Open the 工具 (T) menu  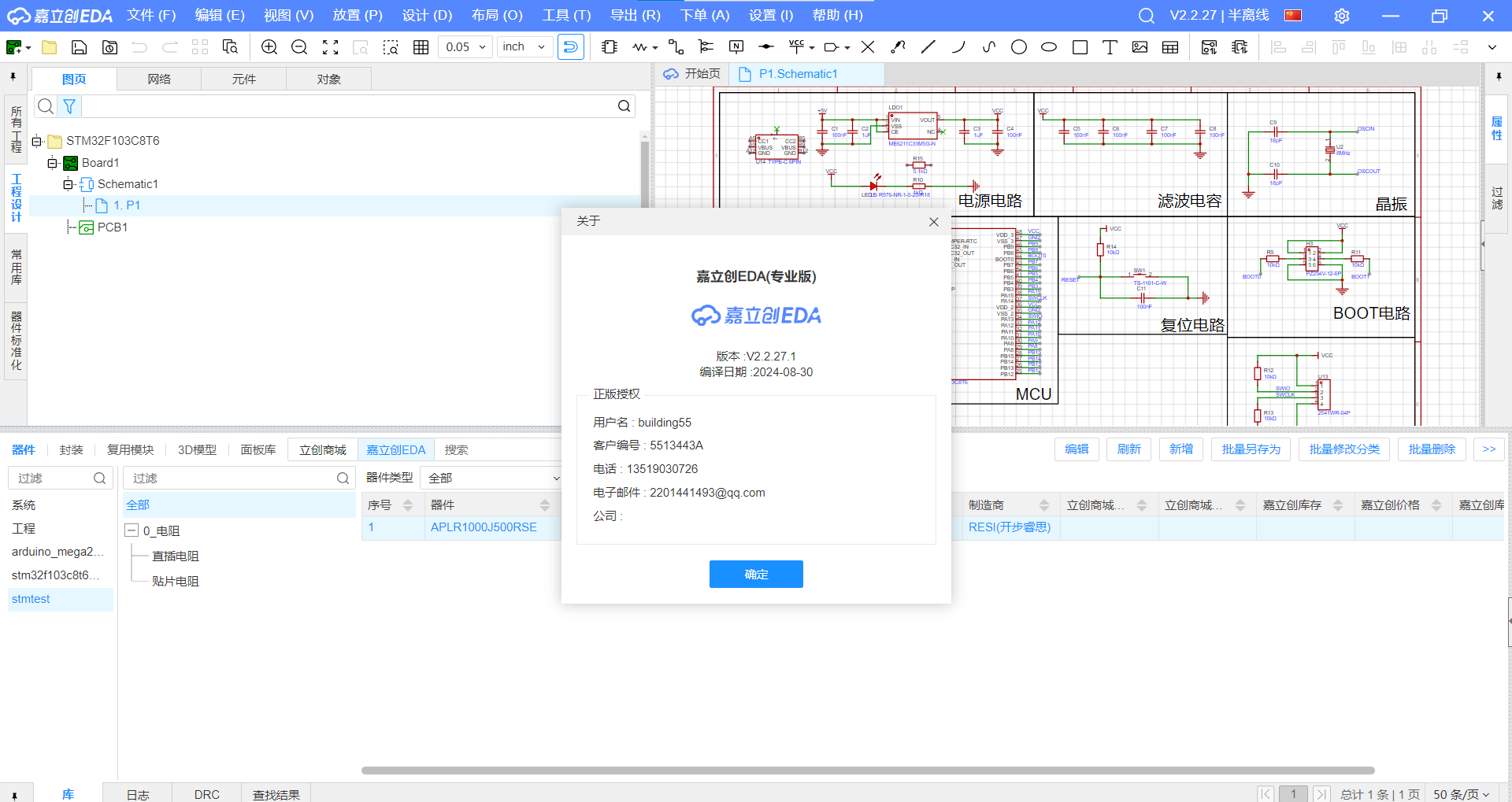566,16
